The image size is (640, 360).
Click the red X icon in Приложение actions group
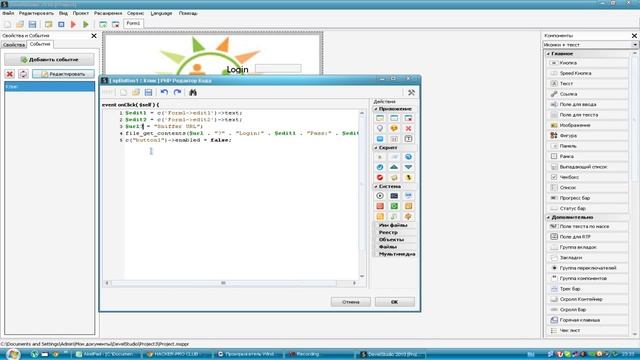[x=408, y=128]
